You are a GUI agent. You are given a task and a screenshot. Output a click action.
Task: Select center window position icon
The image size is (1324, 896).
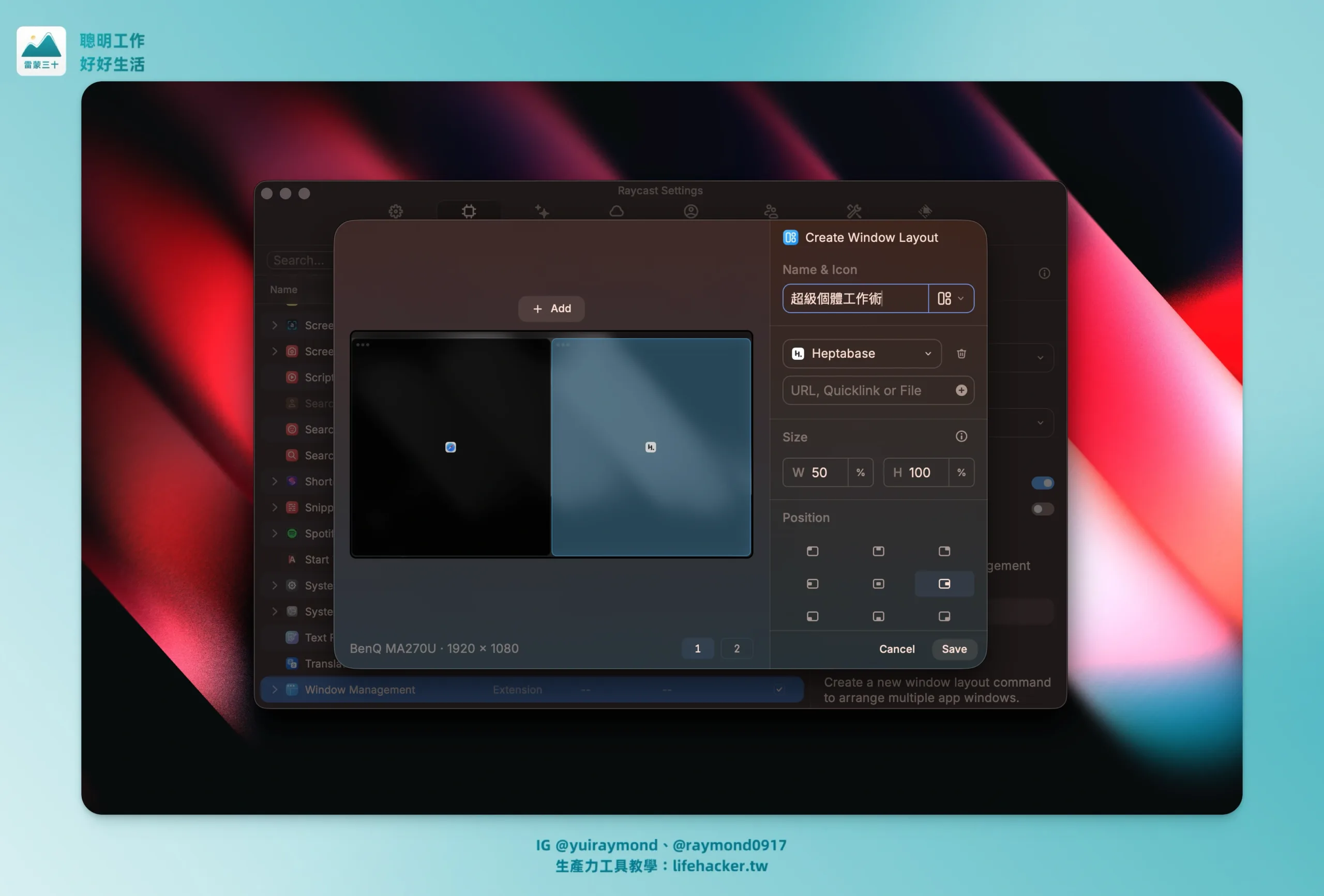878,584
